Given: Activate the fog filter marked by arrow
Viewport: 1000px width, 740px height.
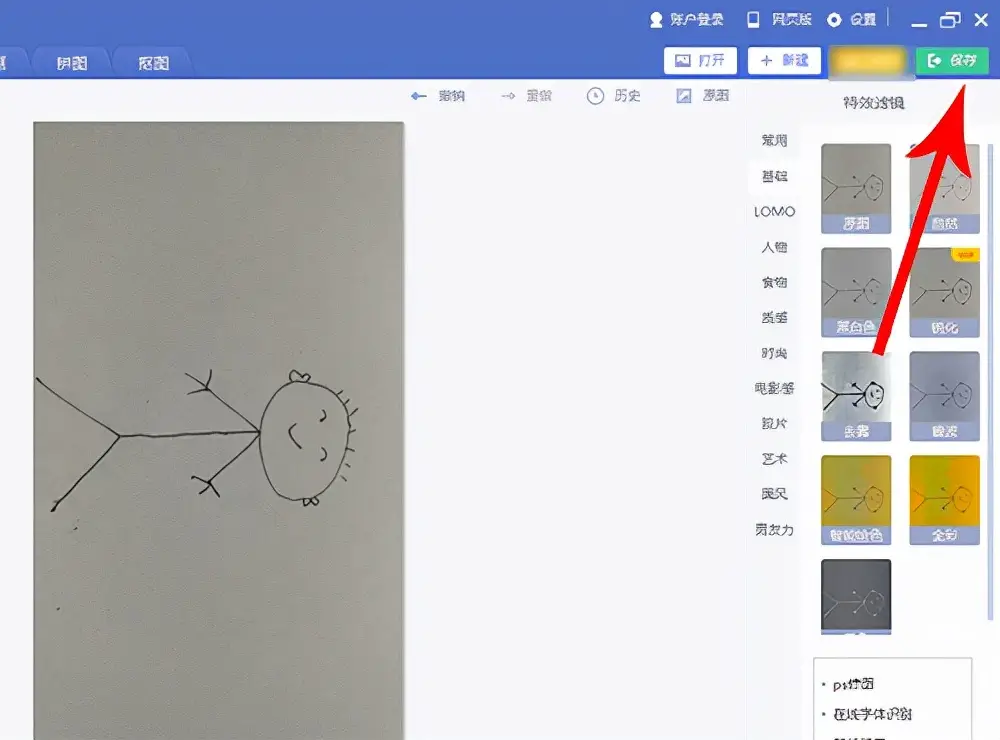Looking at the screenshot, I should tap(855, 395).
